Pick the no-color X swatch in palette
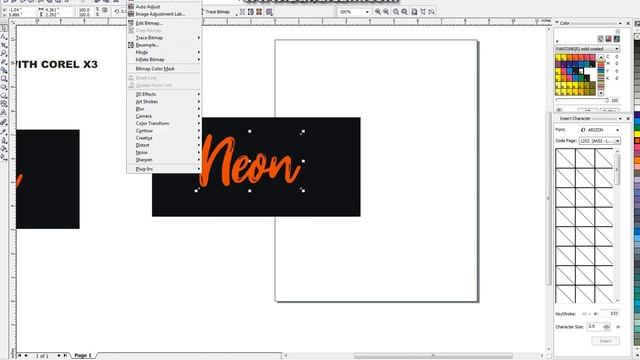Viewport: 640px width, 360px height. [x=637, y=36]
